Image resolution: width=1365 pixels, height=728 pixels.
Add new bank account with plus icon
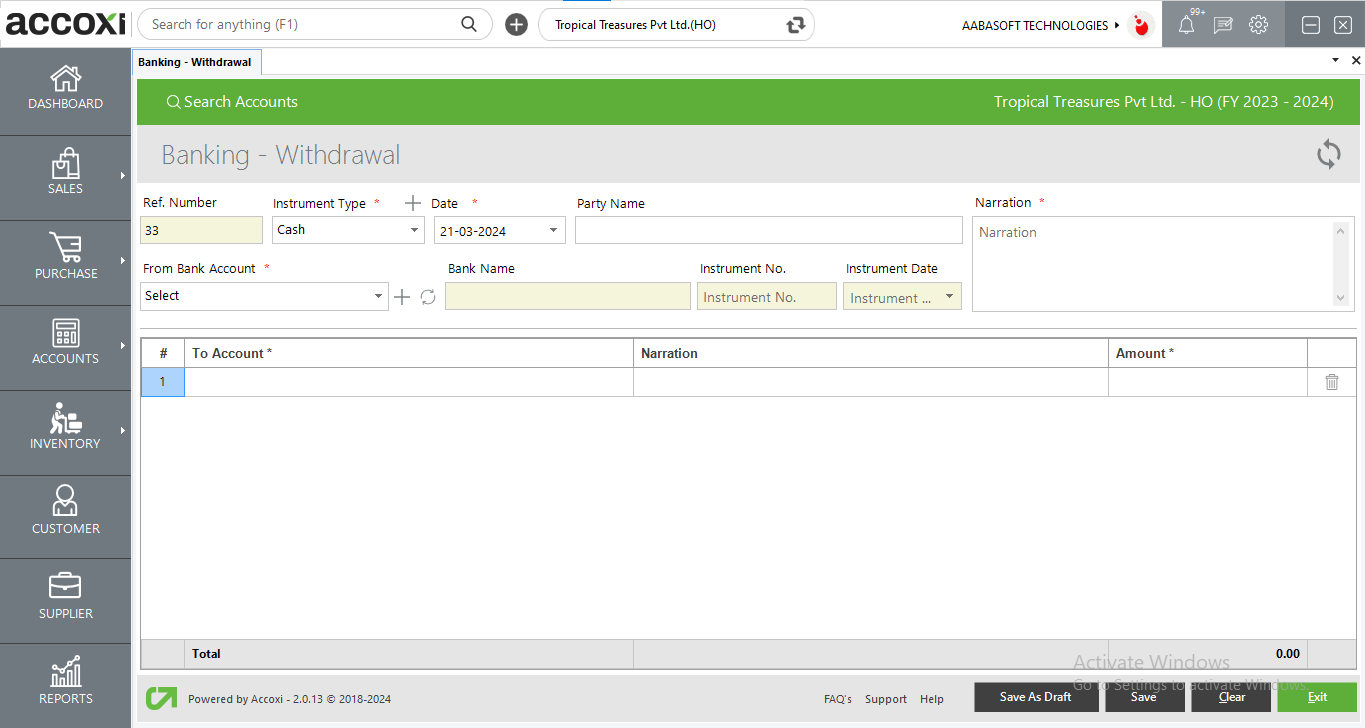(402, 297)
